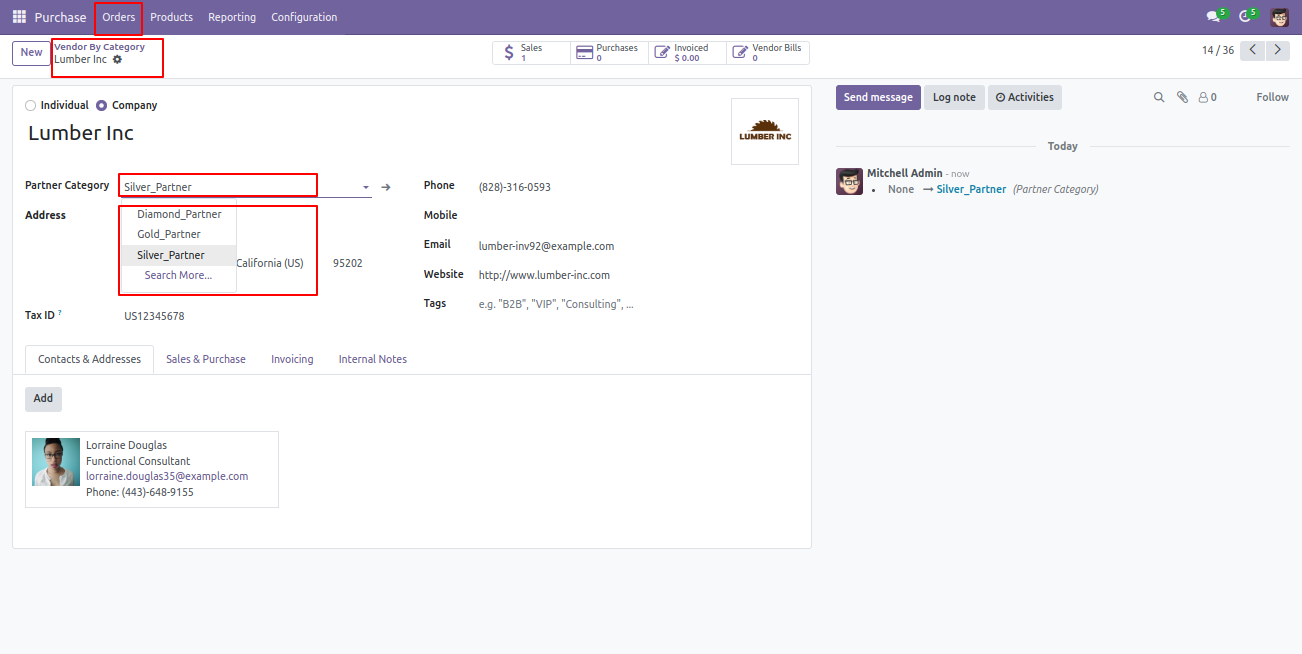The width and height of the screenshot is (1302, 654).
Task: Click the empty Mobile field
Action: (x=637, y=216)
